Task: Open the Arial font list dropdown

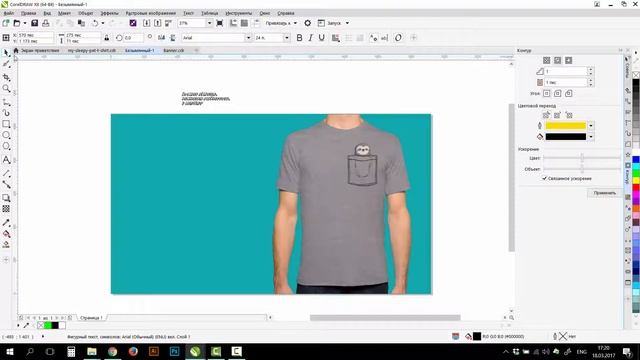Action: (x=248, y=38)
